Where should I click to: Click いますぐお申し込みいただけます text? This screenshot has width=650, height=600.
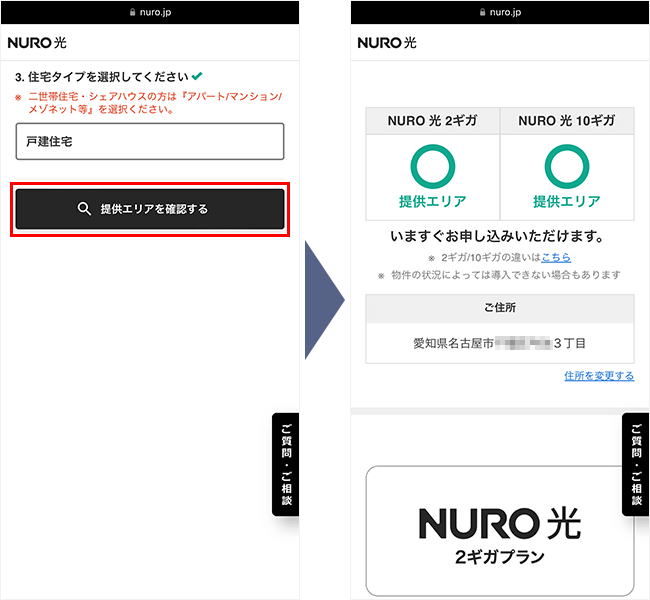(497, 236)
